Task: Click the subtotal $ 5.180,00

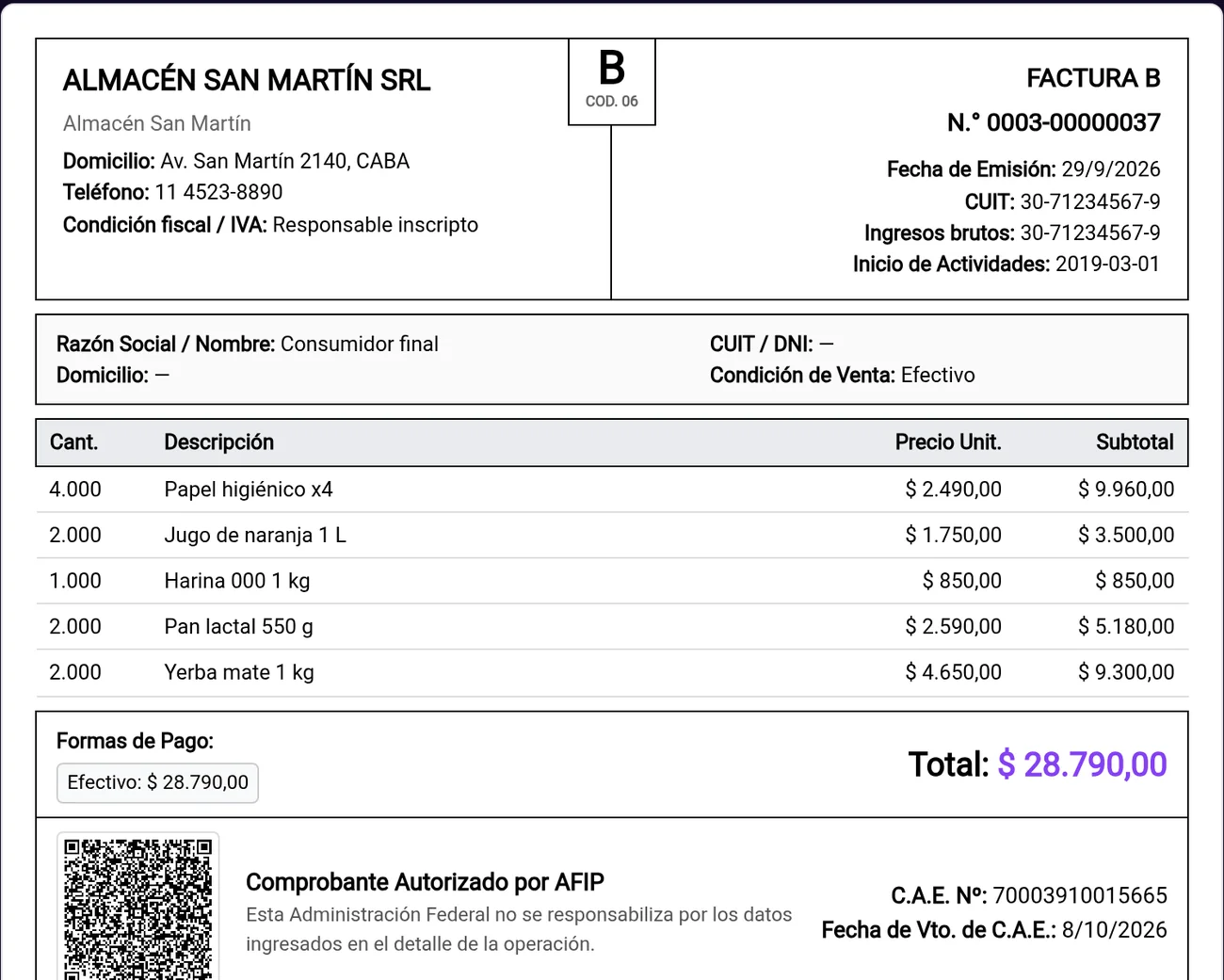Action: 1126,627
